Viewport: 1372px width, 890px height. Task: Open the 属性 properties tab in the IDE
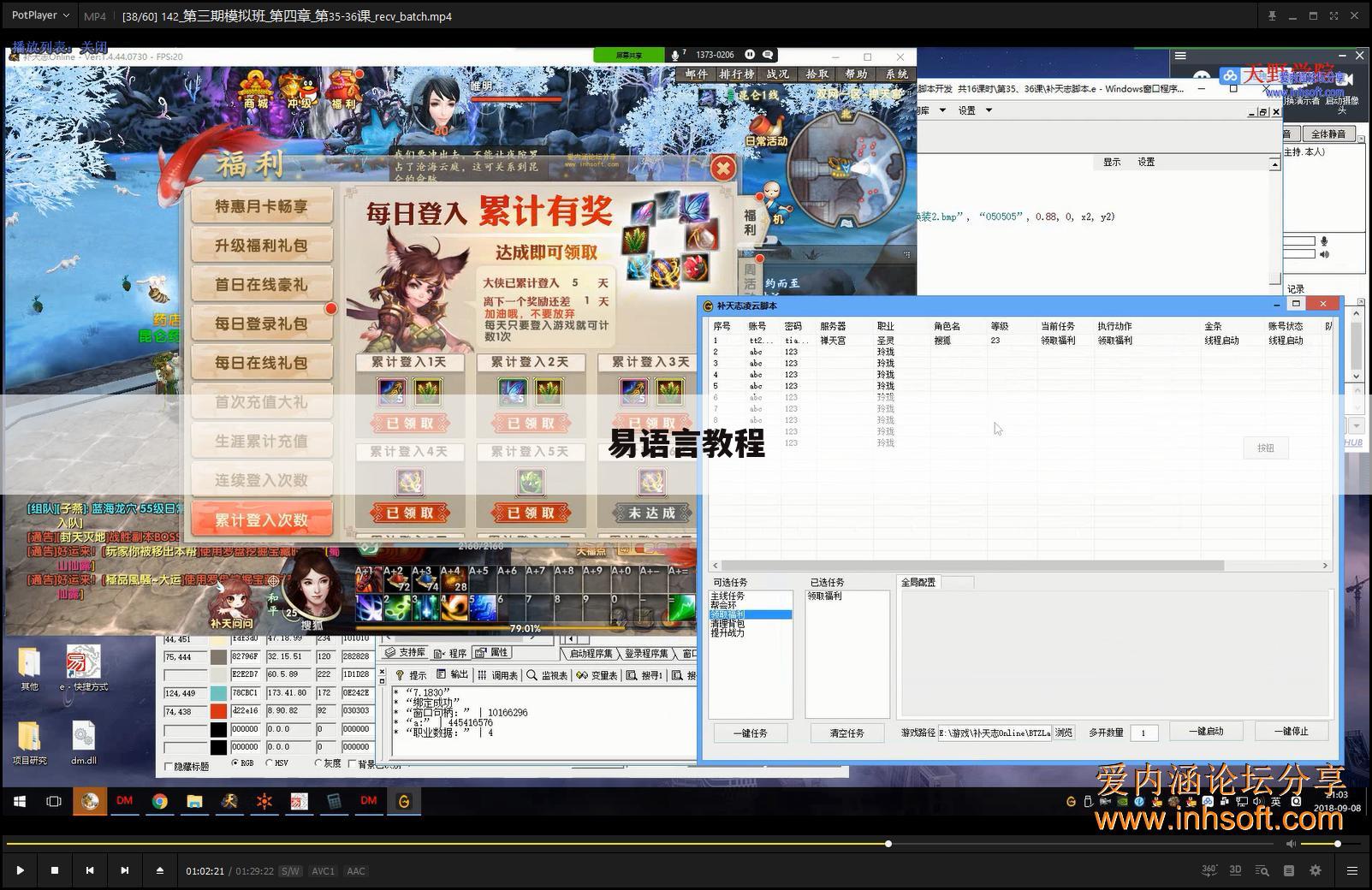tap(491, 653)
